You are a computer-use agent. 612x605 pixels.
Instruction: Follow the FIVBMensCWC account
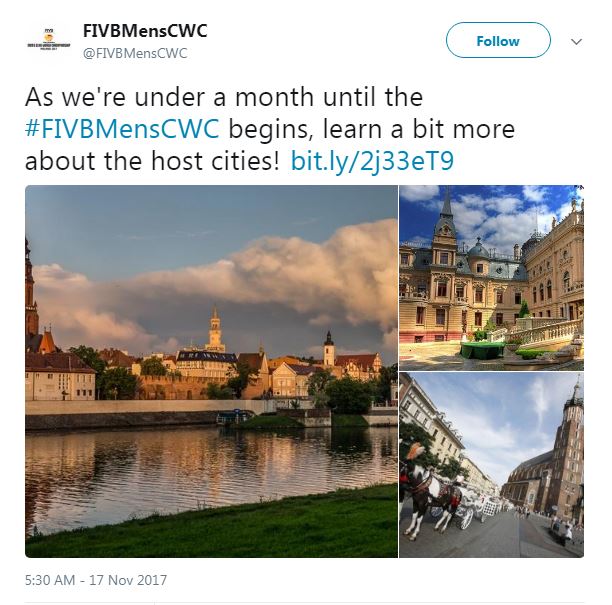pos(498,40)
